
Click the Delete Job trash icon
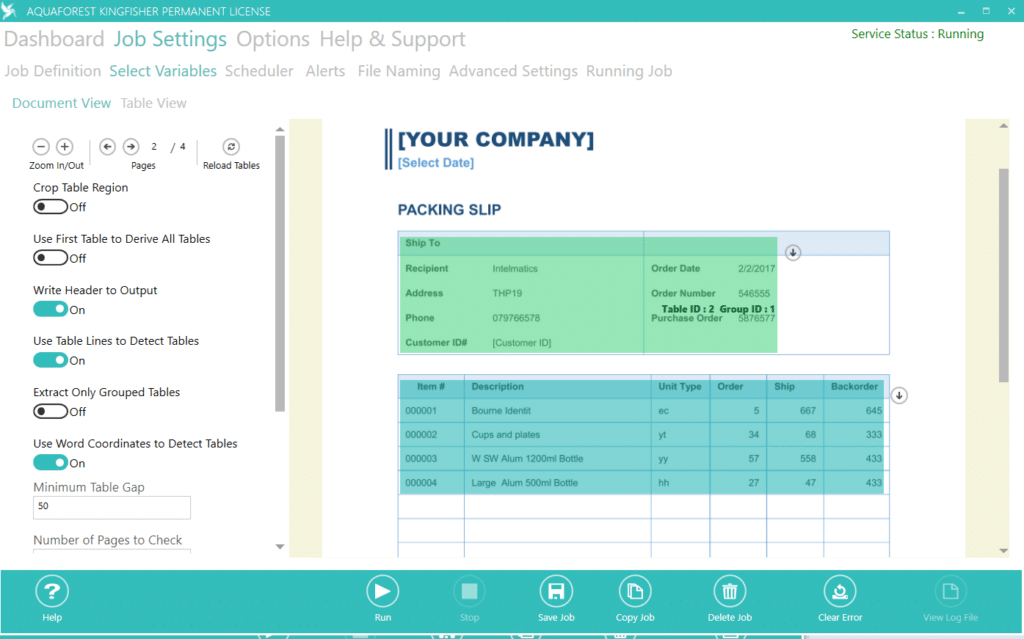[729, 591]
